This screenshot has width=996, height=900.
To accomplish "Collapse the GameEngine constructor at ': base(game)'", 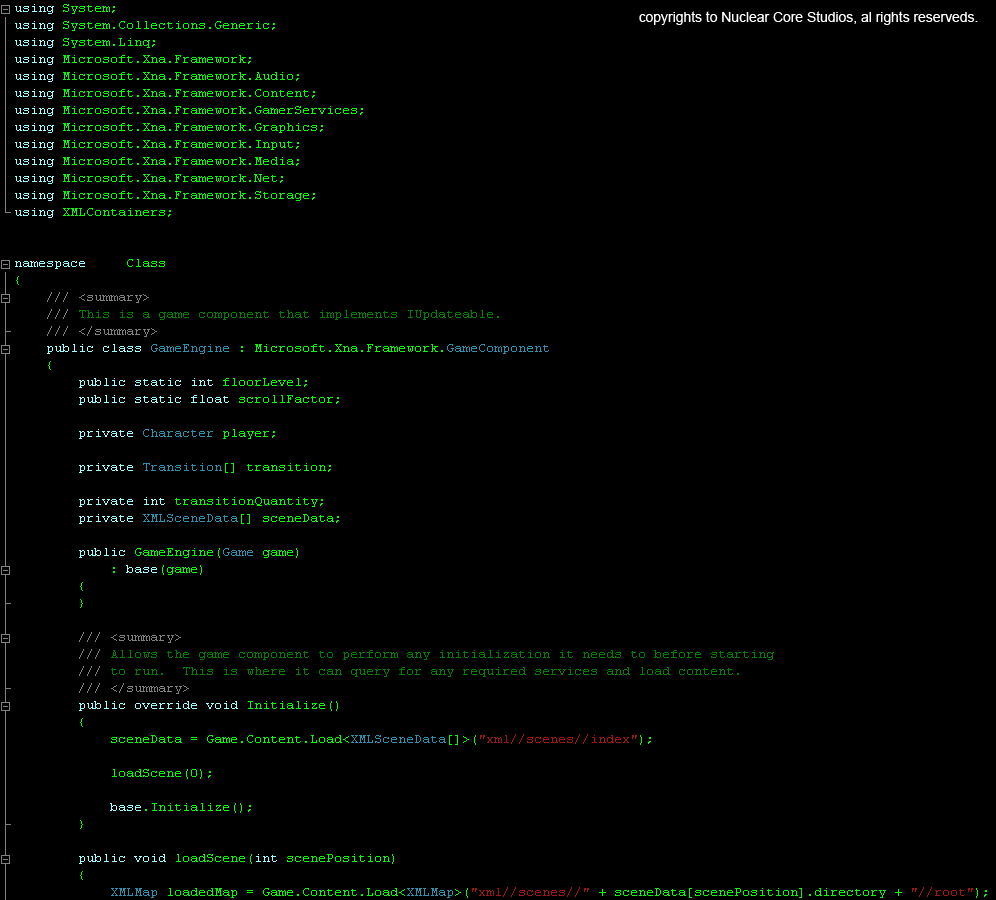I will pyautogui.click(x=6, y=570).
